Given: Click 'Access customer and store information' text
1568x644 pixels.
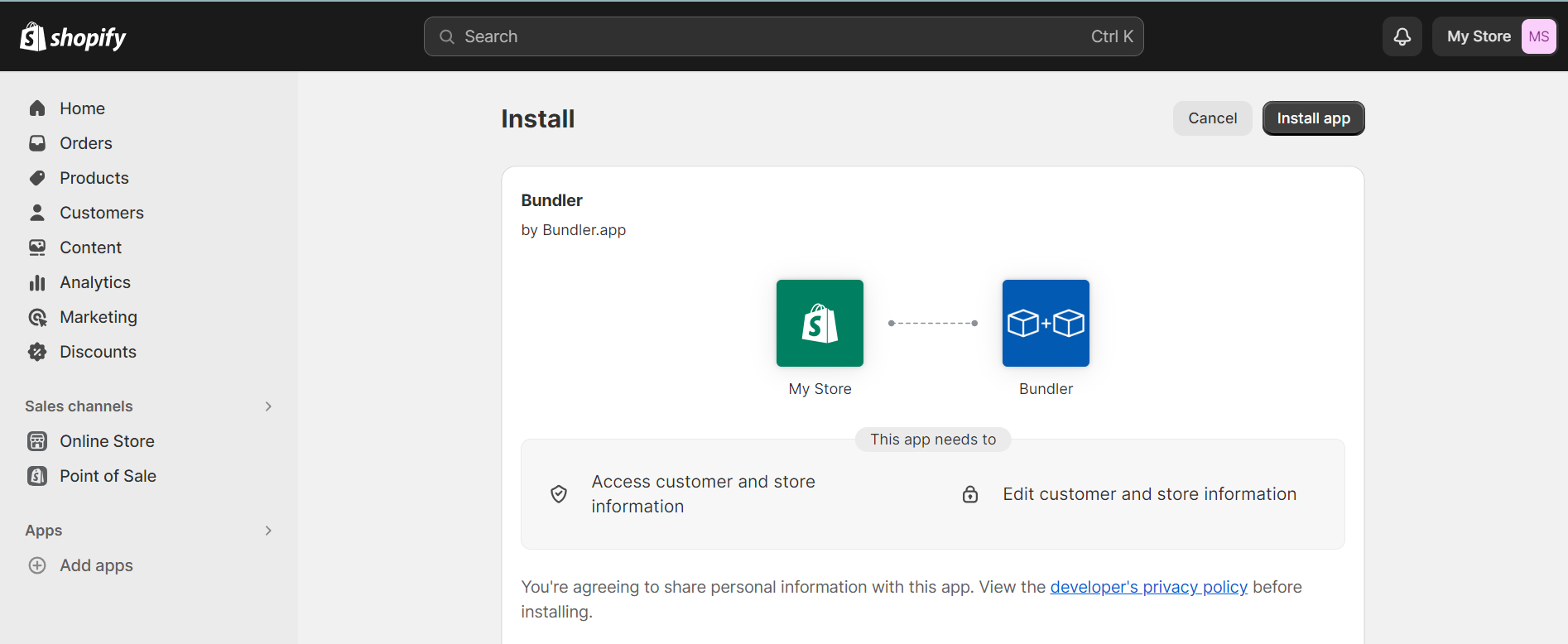Looking at the screenshot, I should point(703,494).
